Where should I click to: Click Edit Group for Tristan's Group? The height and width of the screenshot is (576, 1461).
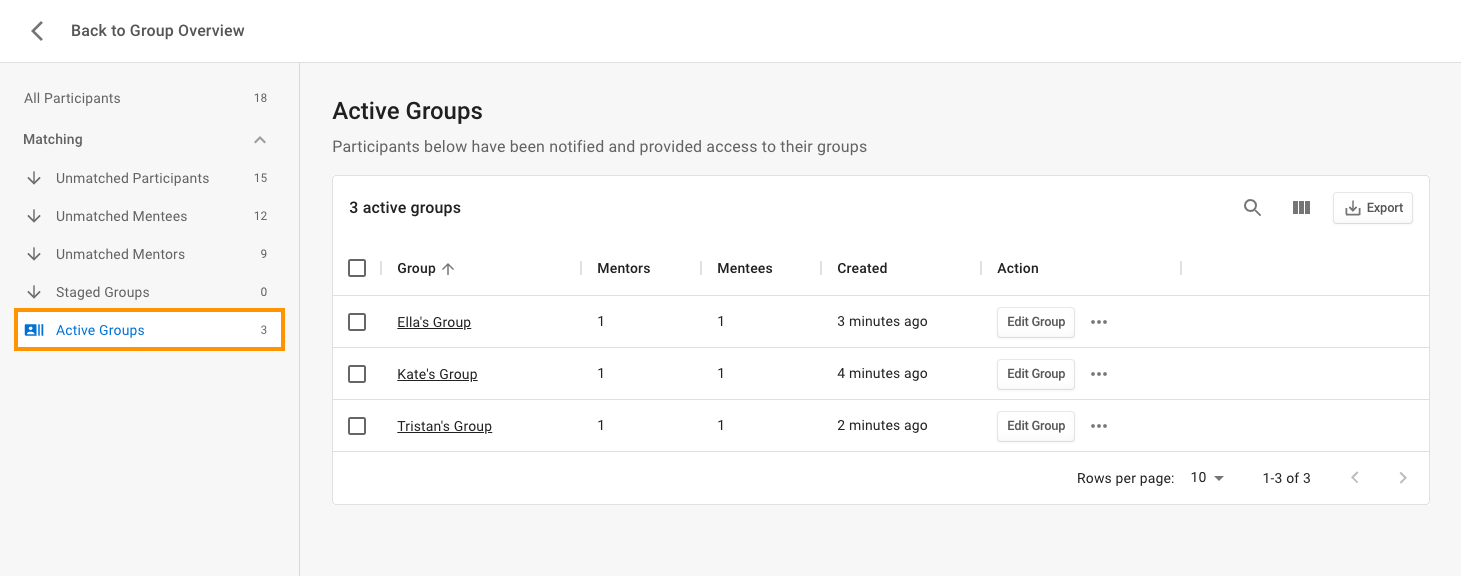[x=1036, y=426]
